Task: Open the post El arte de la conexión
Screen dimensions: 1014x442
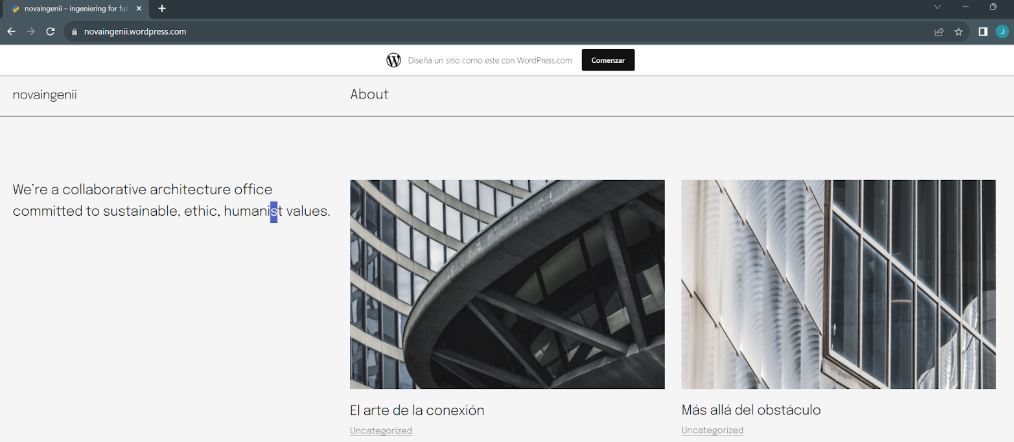Action: tap(417, 410)
